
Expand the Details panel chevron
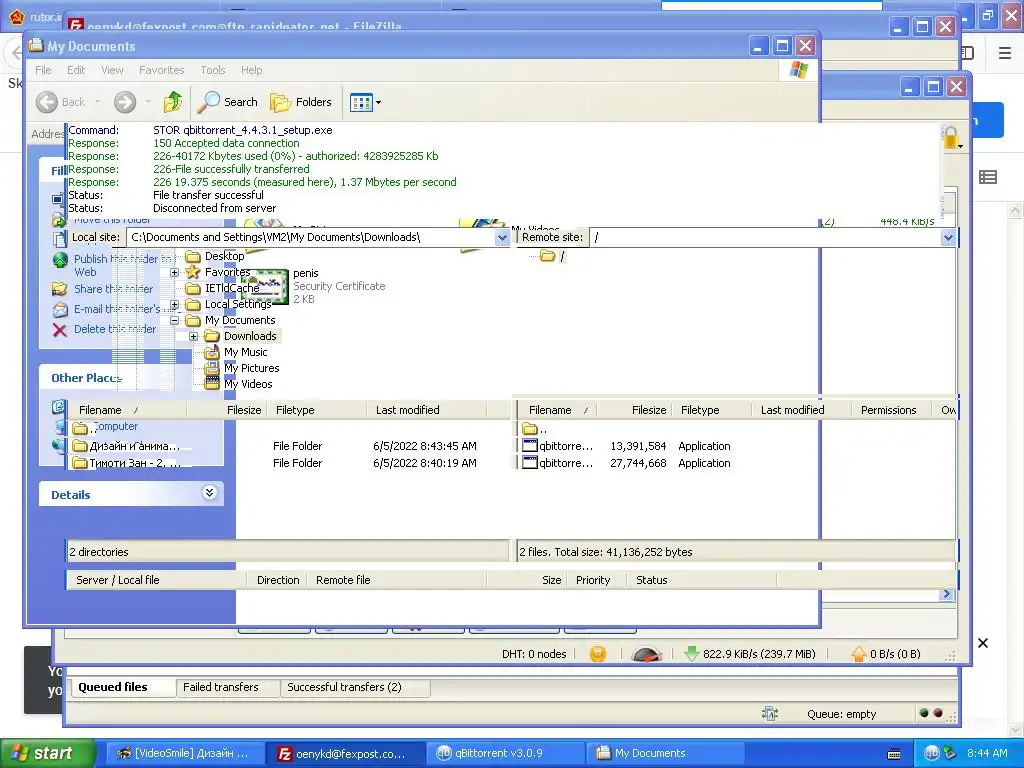pos(209,492)
